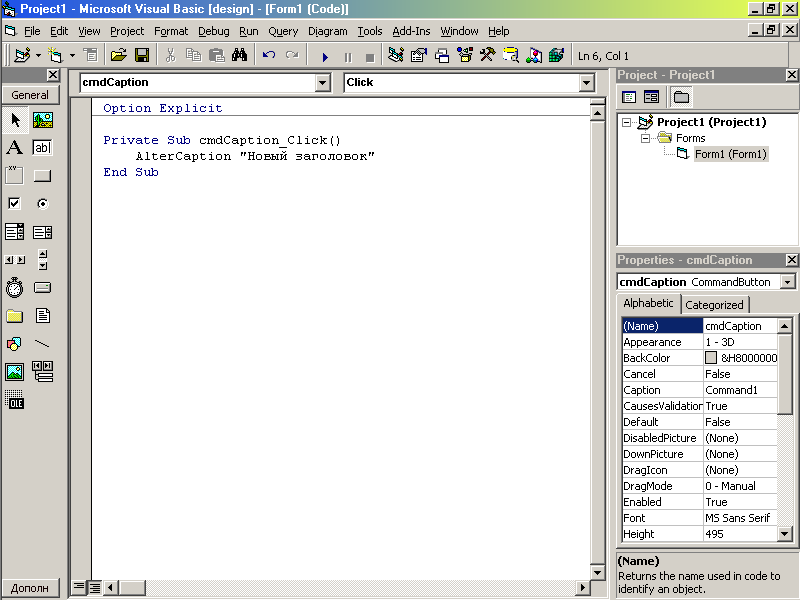This screenshot has width=800, height=600.
Task: Select the FileListBox control tool
Action: pos(43,316)
